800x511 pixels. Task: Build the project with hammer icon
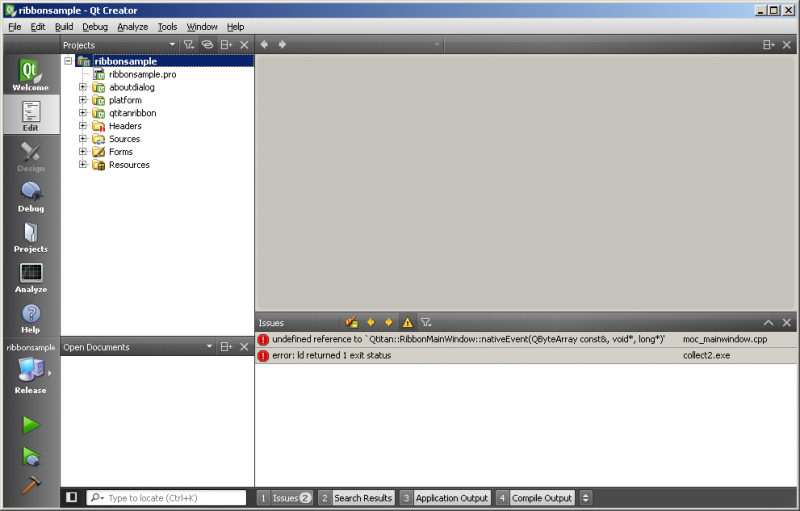[x=30, y=486]
